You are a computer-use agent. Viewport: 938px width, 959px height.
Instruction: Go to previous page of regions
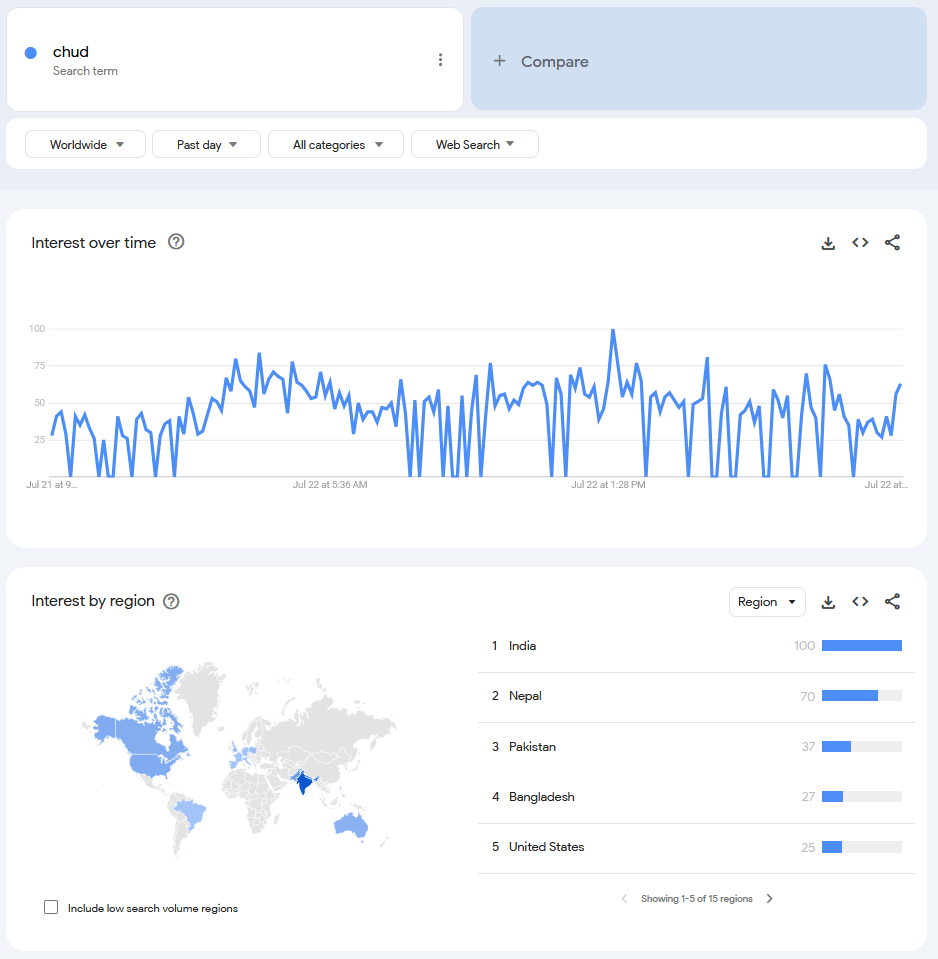[x=624, y=898]
